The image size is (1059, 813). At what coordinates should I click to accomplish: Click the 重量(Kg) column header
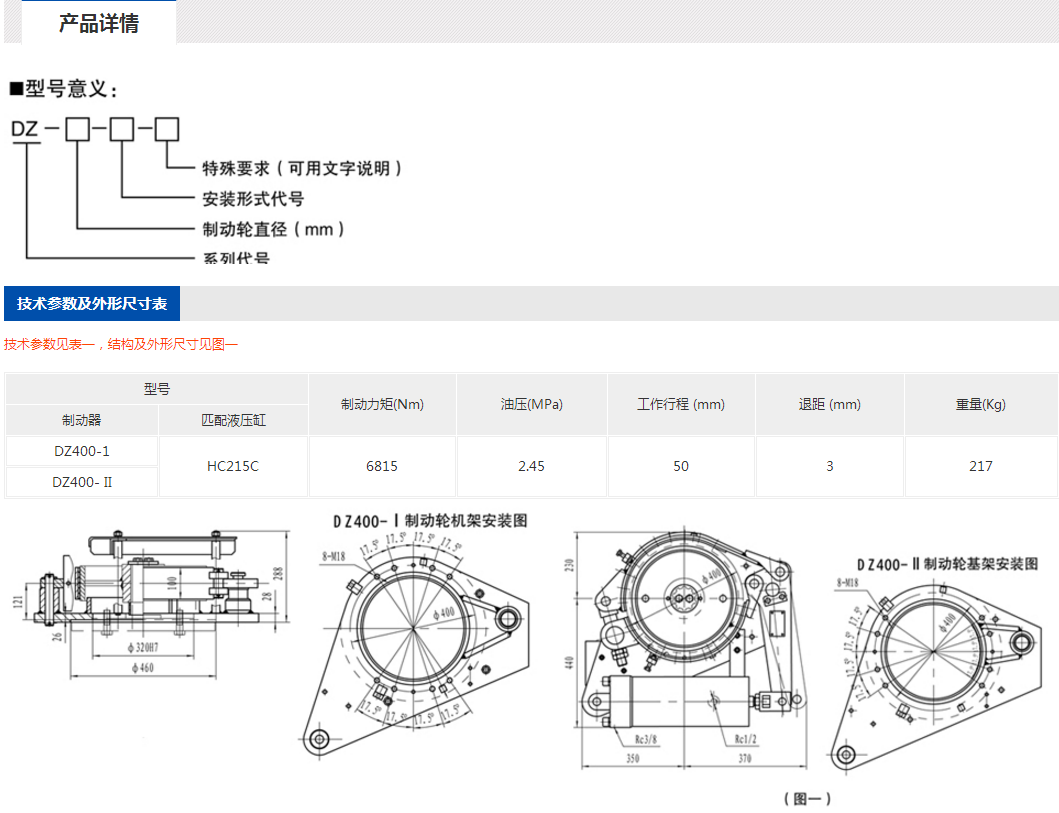tap(980, 405)
